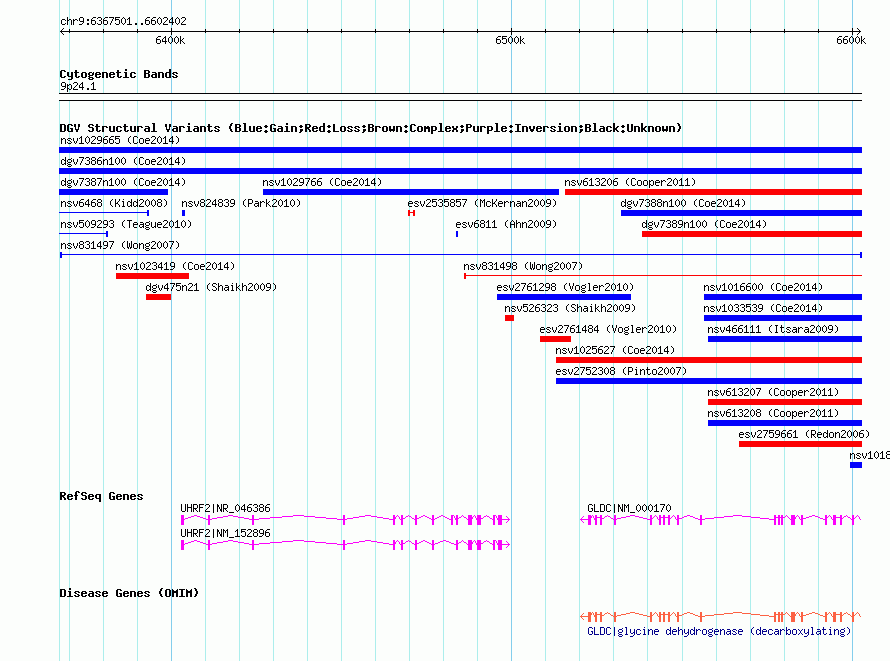Click the right arrow on the ruler

pos(858,31)
